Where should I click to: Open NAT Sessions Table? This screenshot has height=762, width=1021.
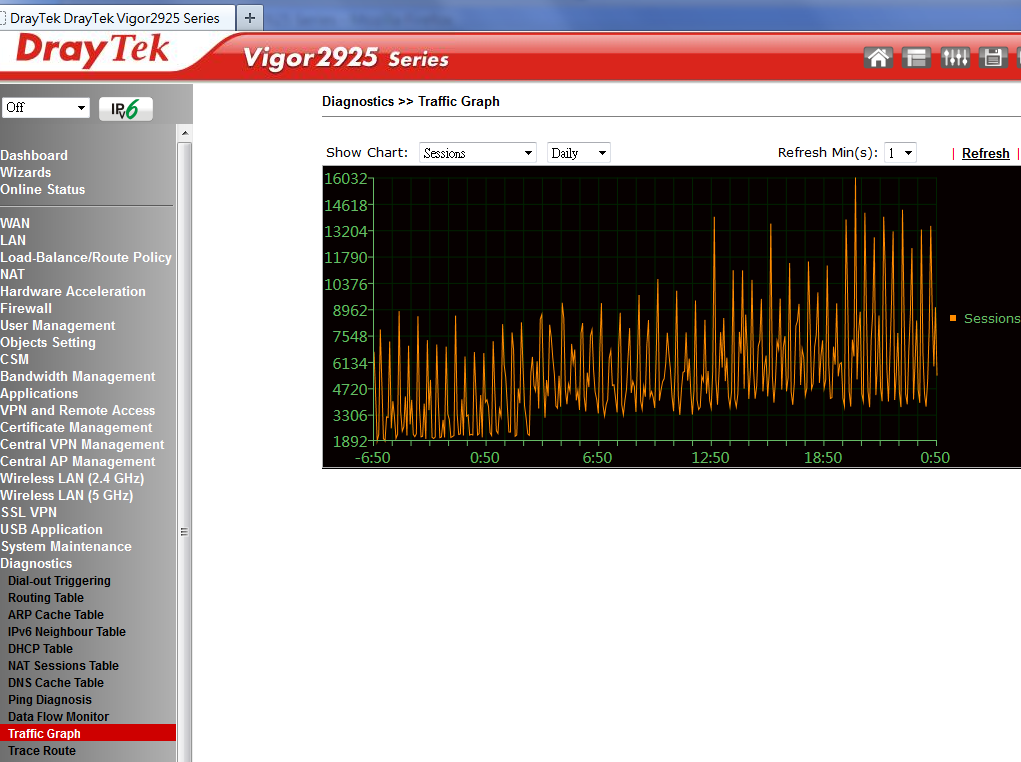tap(63, 665)
